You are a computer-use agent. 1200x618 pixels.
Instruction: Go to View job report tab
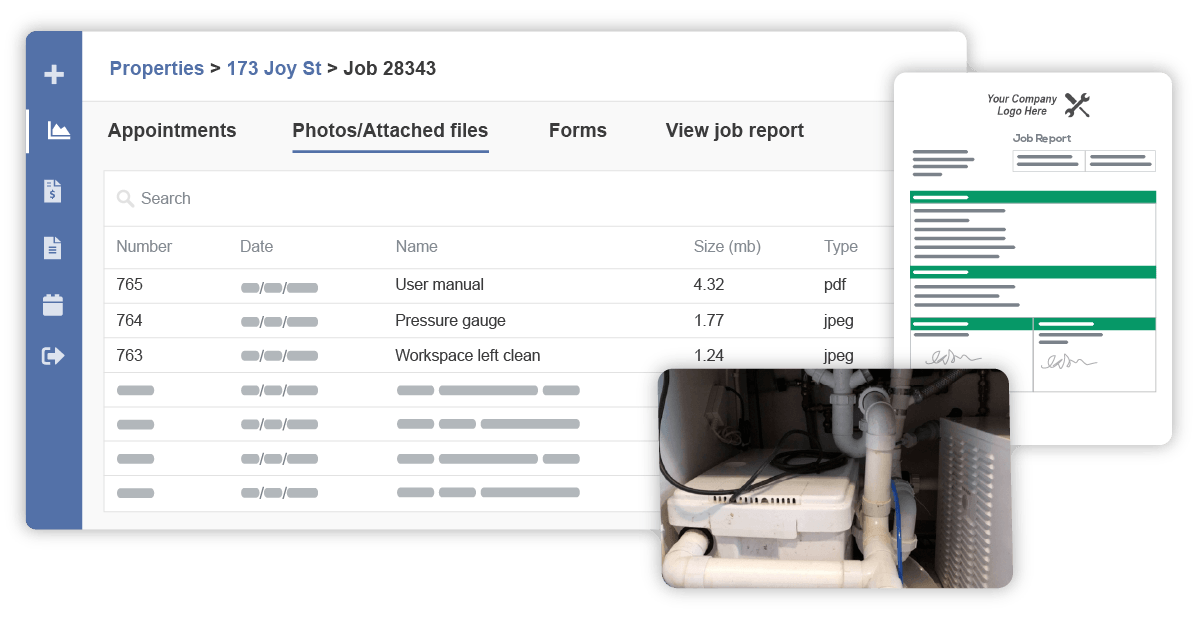734,131
